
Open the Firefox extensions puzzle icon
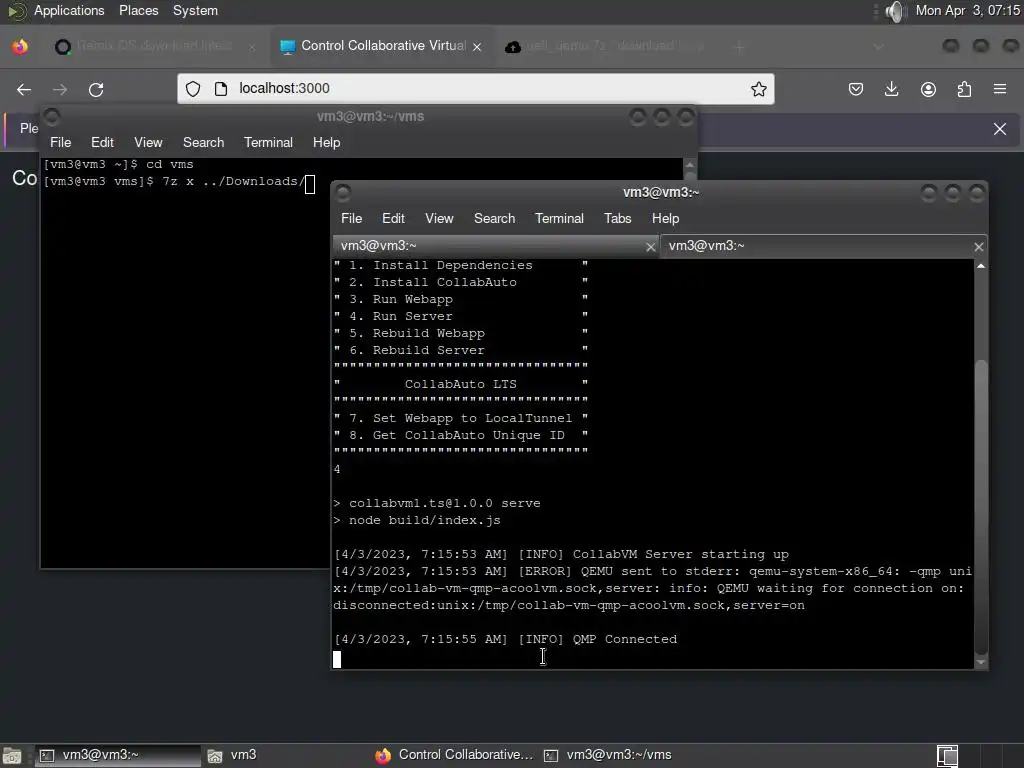pyautogui.click(x=964, y=89)
